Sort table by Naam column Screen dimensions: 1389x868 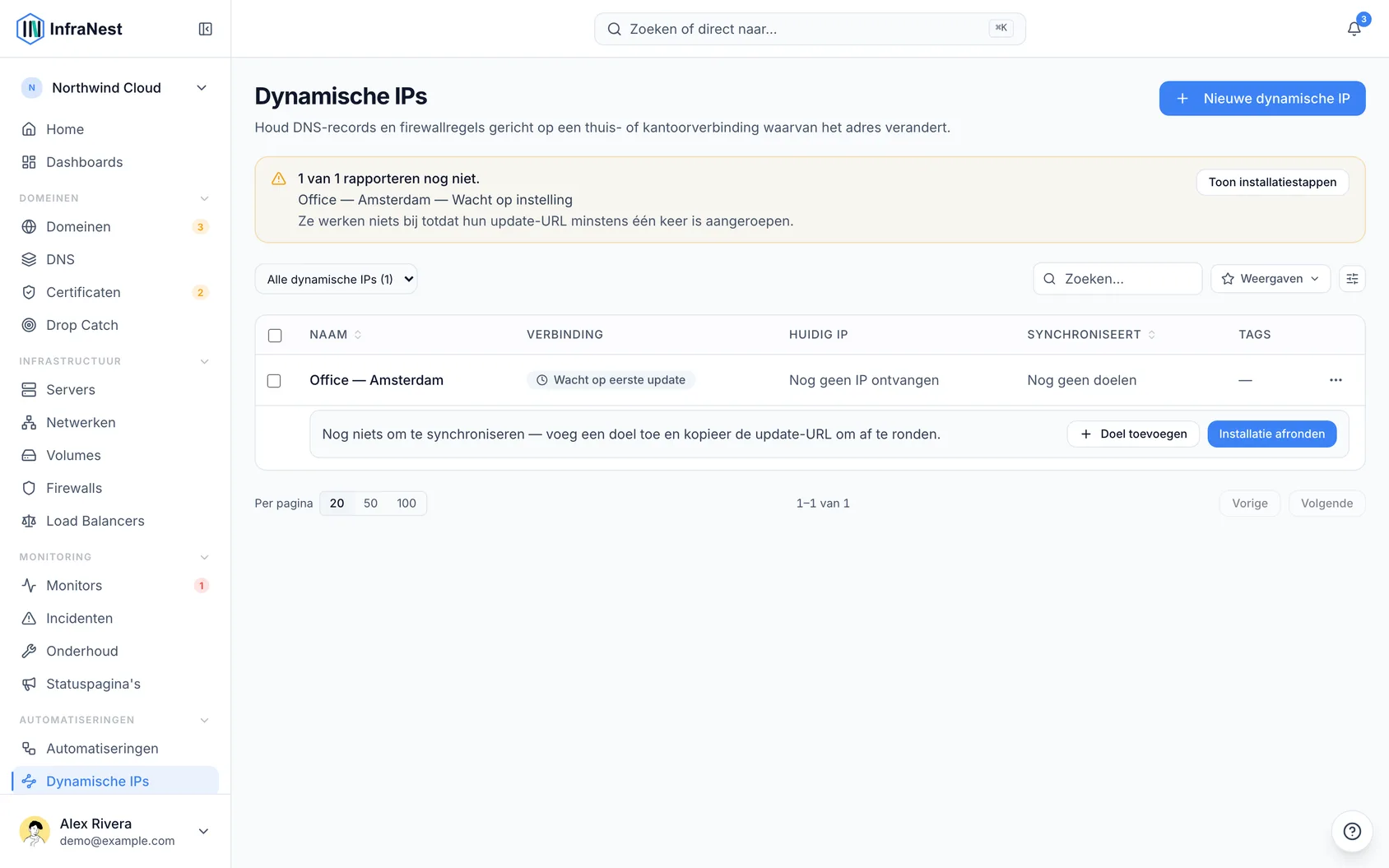pyautogui.click(x=336, y=334)
